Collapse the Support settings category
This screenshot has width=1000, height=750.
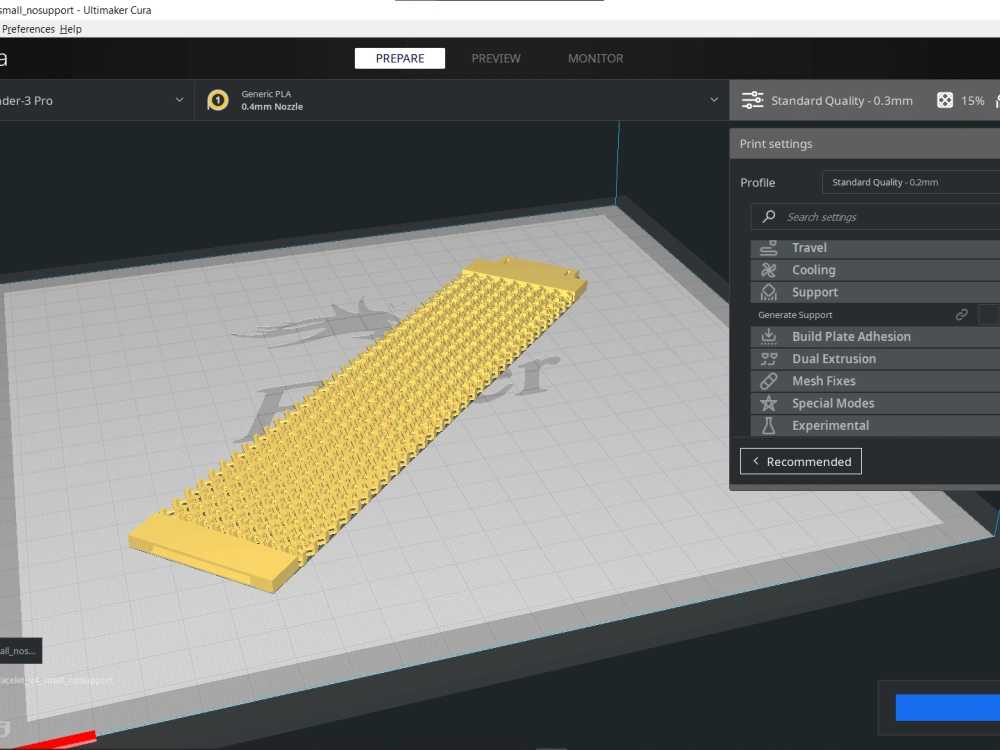875,292
